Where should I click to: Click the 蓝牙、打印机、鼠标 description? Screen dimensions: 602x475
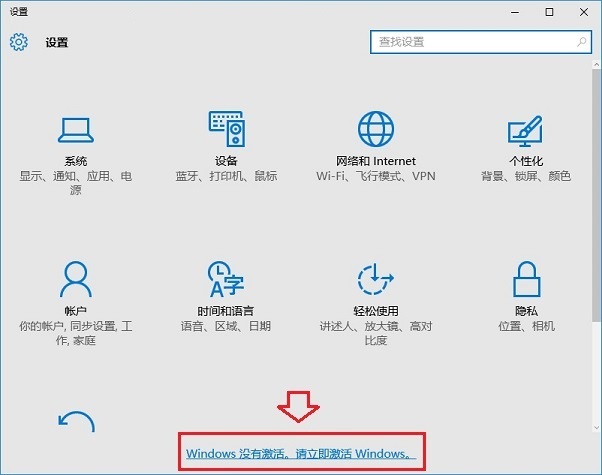click(x=226, y=176)
